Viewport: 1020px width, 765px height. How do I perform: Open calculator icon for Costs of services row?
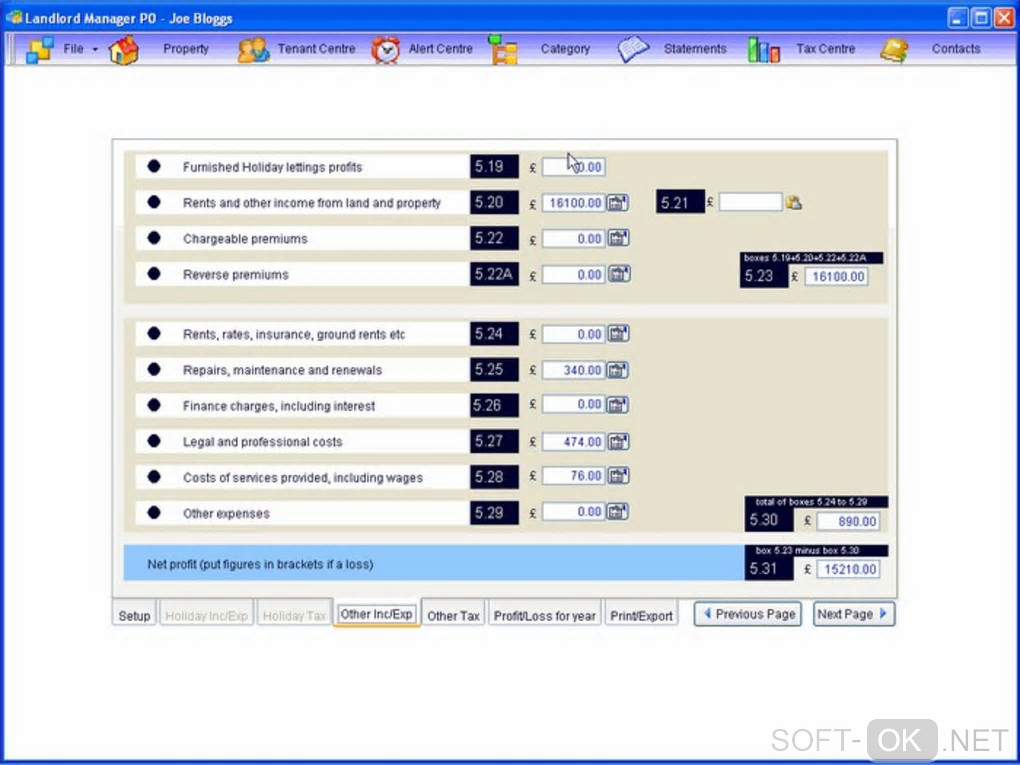coord(618,476)
